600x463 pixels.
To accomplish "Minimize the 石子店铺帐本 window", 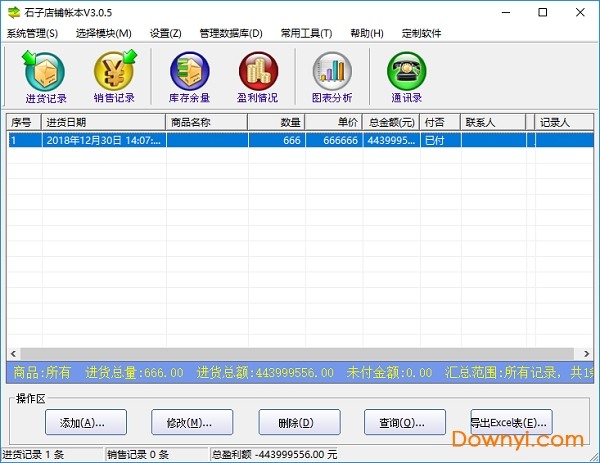I will (x=506, y=13).
